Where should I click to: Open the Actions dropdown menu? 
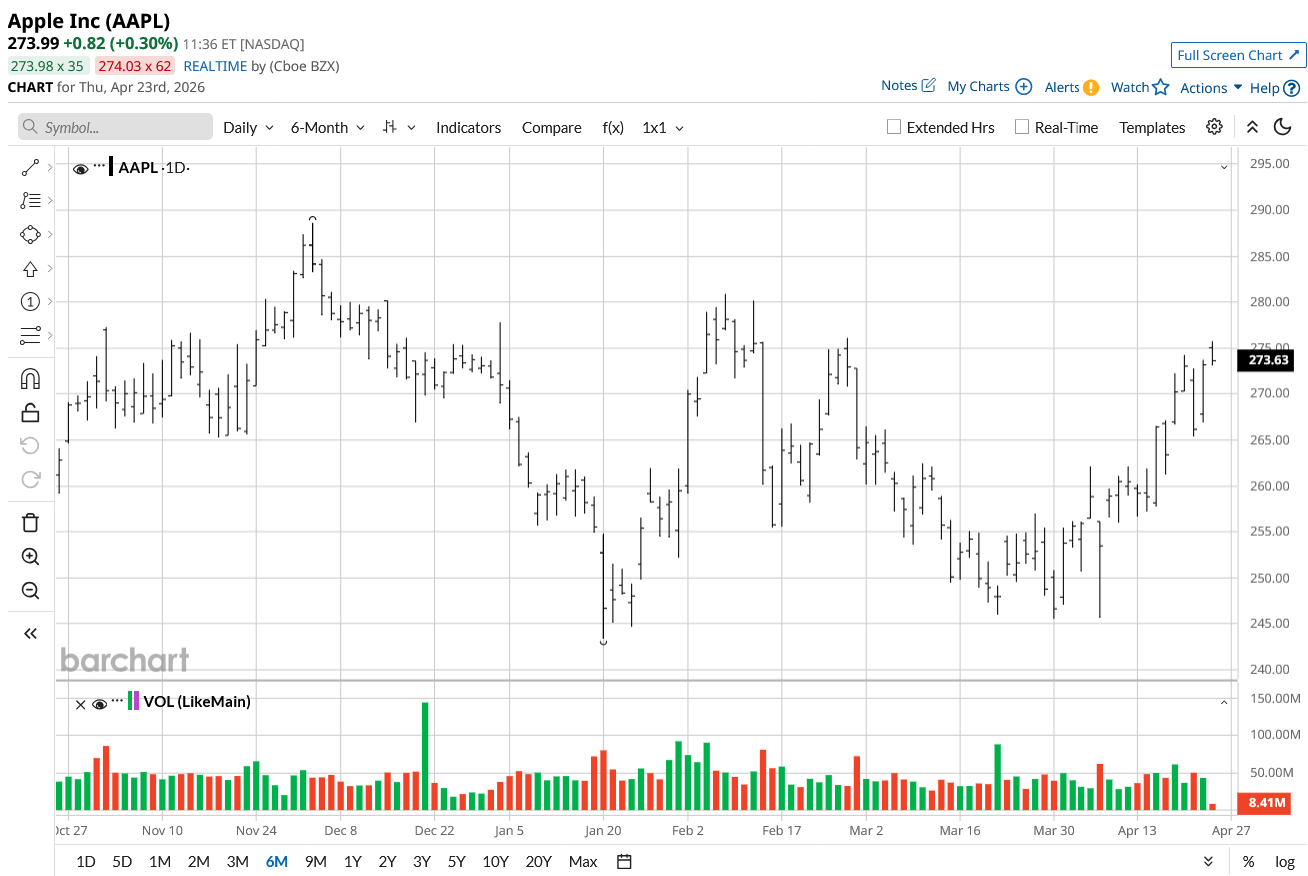[1211, 88]
